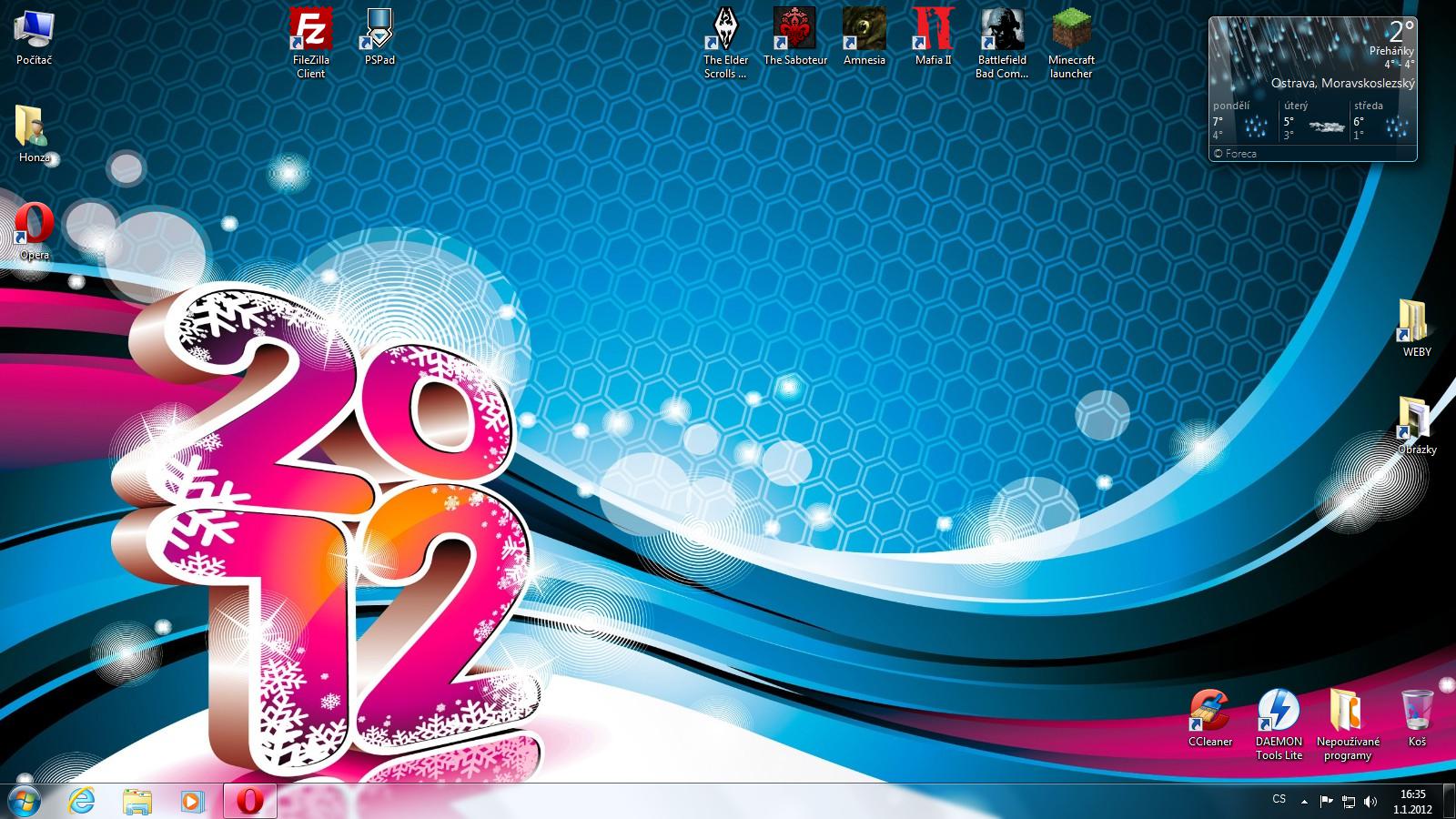
Task: Open the volume speaker tray icon
Action: (x=1370, y=802)
